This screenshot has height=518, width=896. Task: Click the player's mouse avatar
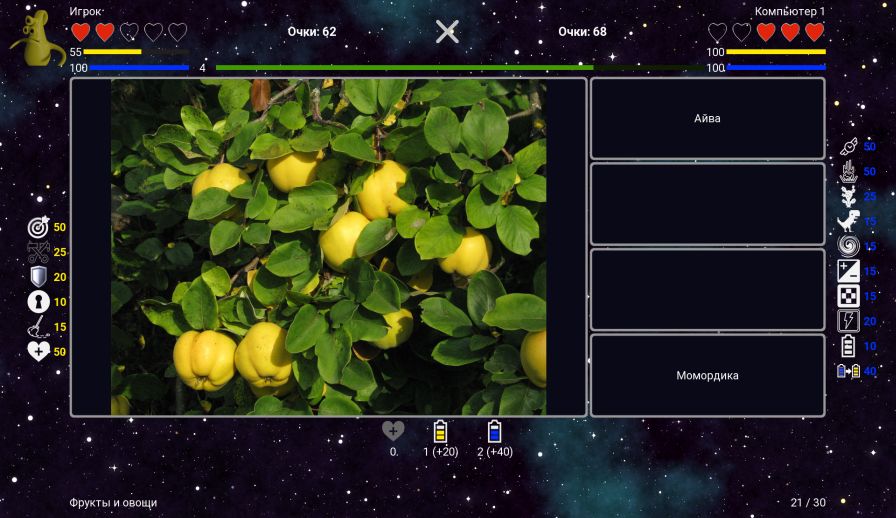[x=35, y=42]
